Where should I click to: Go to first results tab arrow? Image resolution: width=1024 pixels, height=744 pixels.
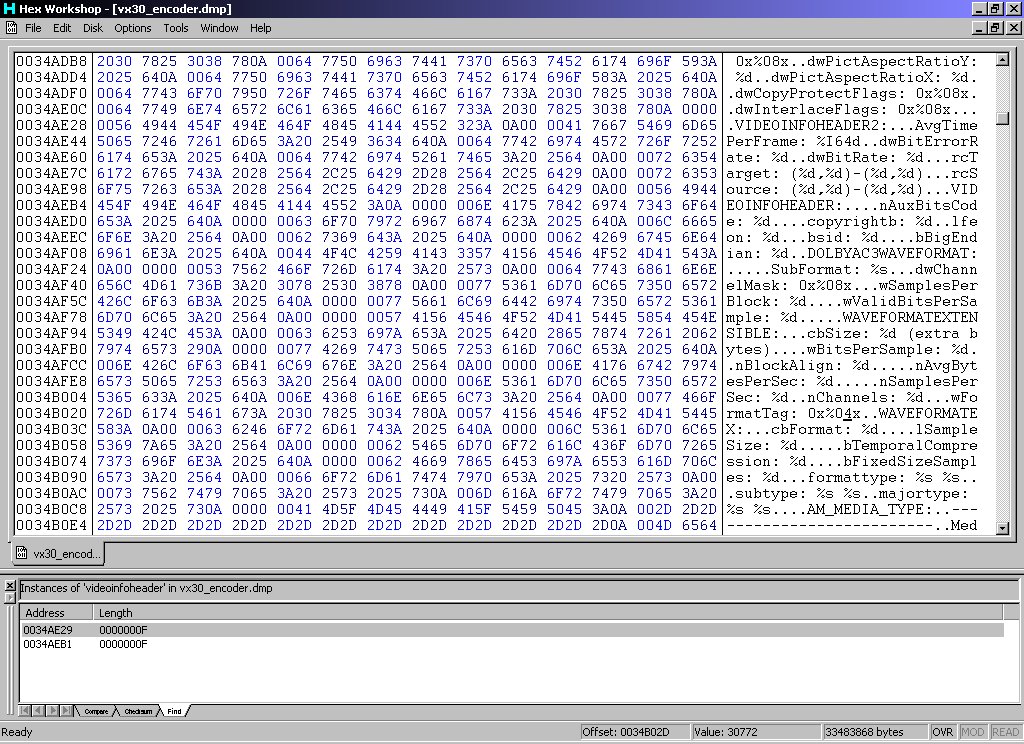25,711
